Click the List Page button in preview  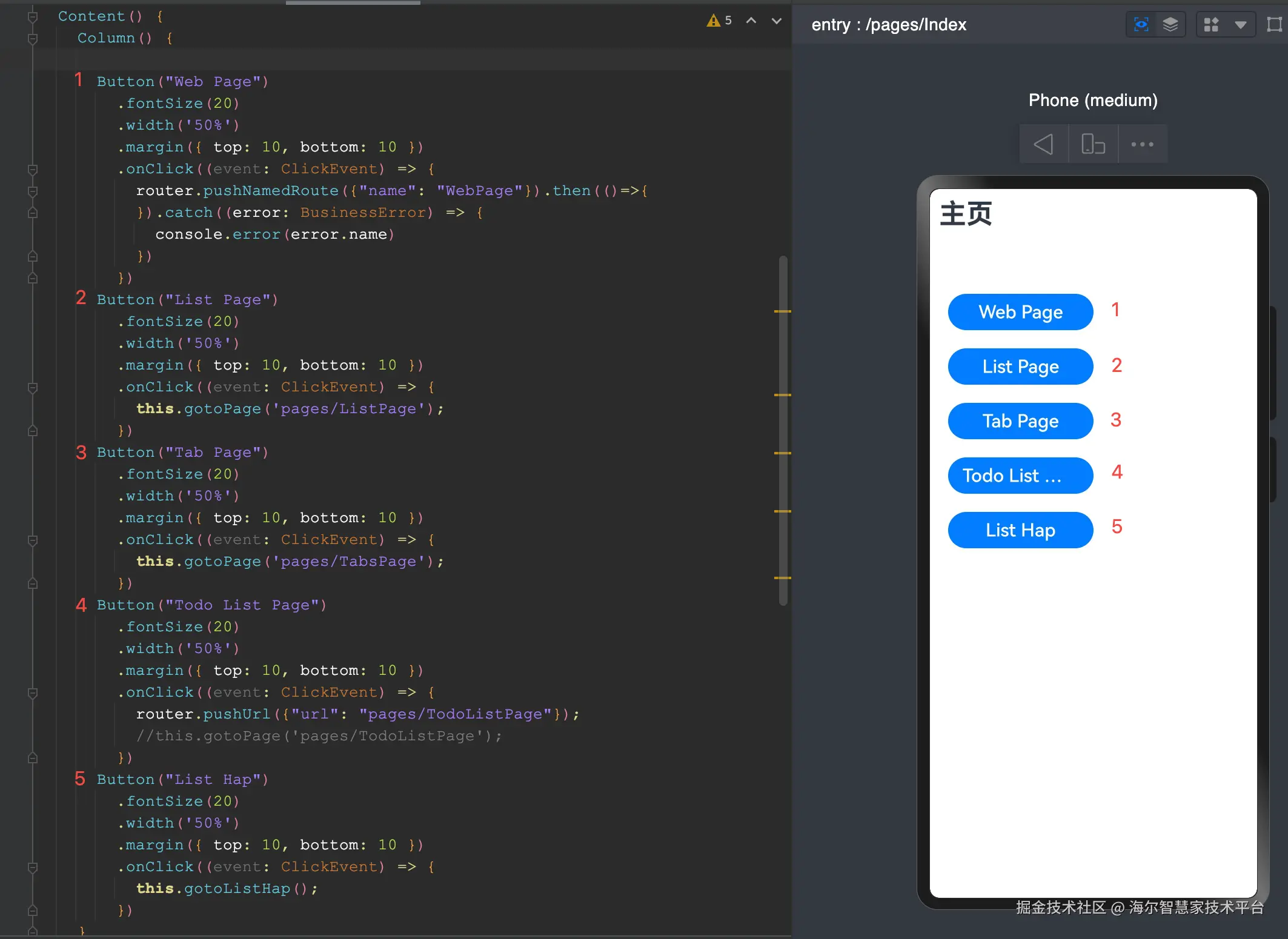point(1020,367)
